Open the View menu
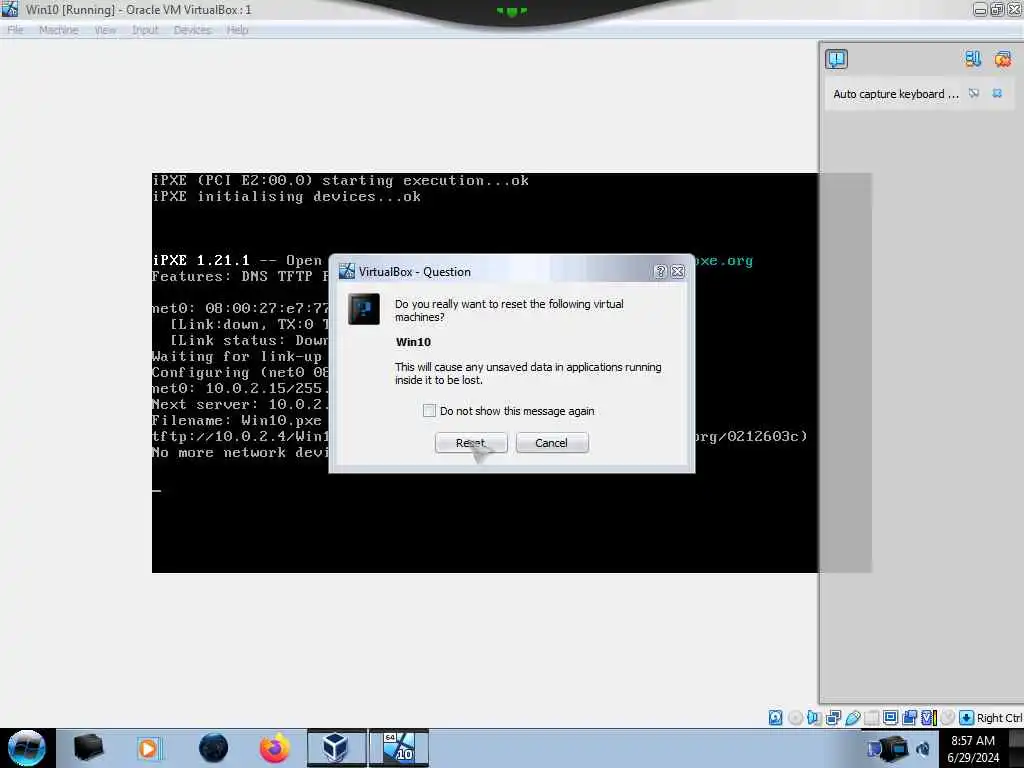The width and height of the screenshot is (1024, 768). coord(105,30)
